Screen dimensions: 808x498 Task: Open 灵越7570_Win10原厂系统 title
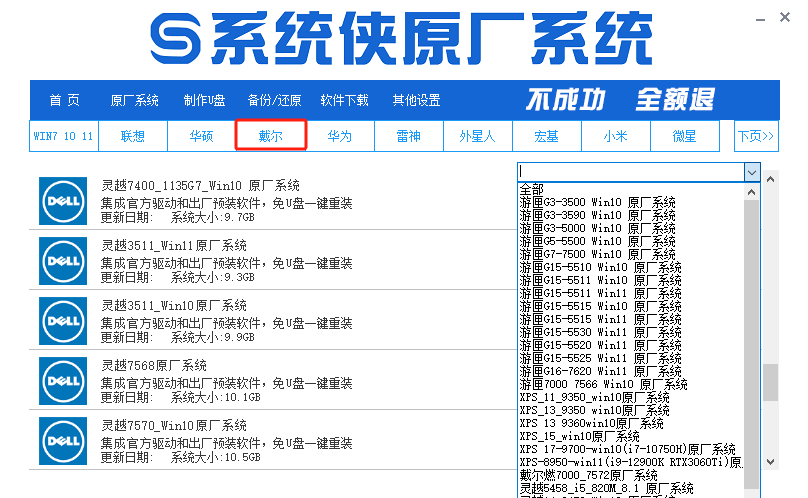[x=174, y=425]
